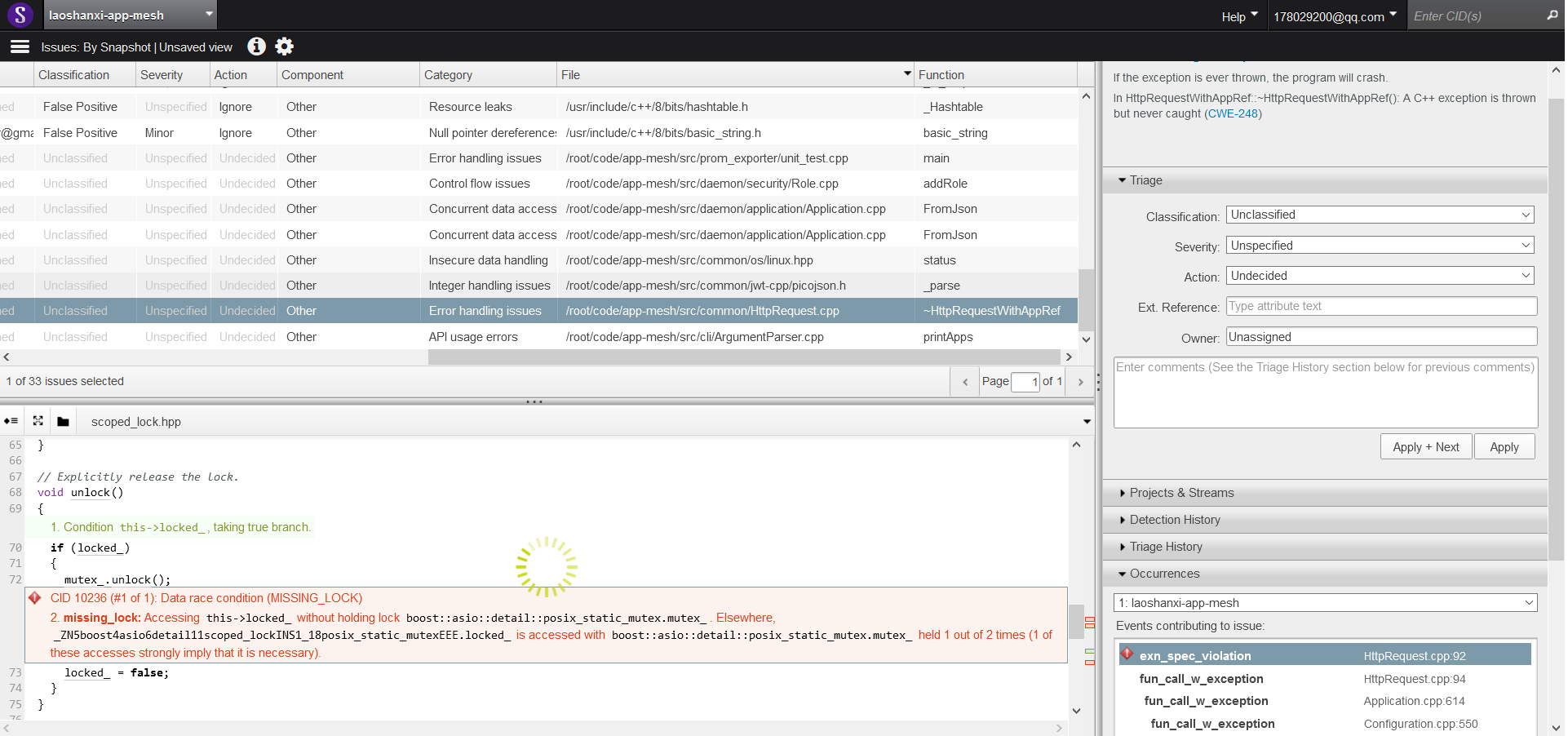Image resolution: width=1568 pixels, height=736 pixels.
Task: Open the view settings gear icon
Action: pos(284,47)
